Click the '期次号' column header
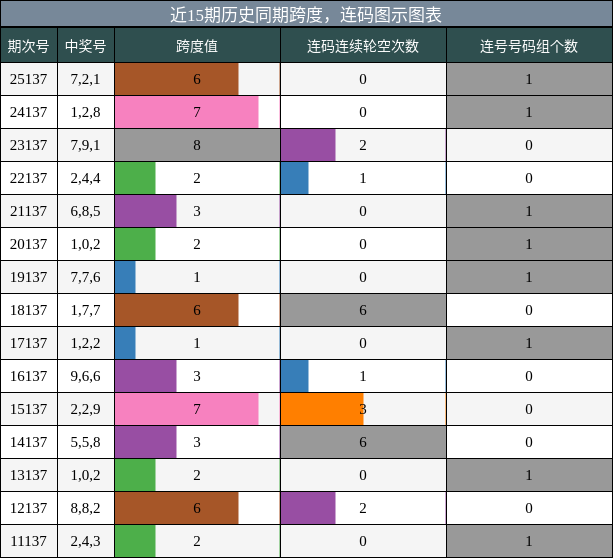Screen dimensions: 613x558 click(29, 46)
